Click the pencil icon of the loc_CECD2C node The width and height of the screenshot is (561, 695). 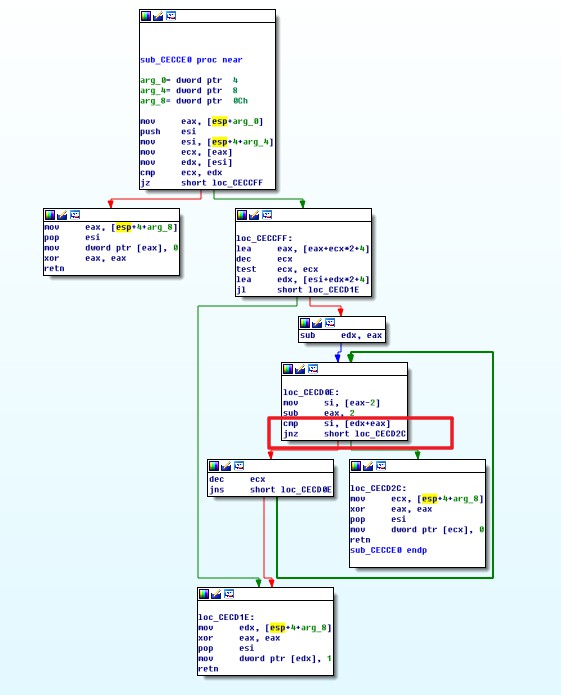point(368,466)
